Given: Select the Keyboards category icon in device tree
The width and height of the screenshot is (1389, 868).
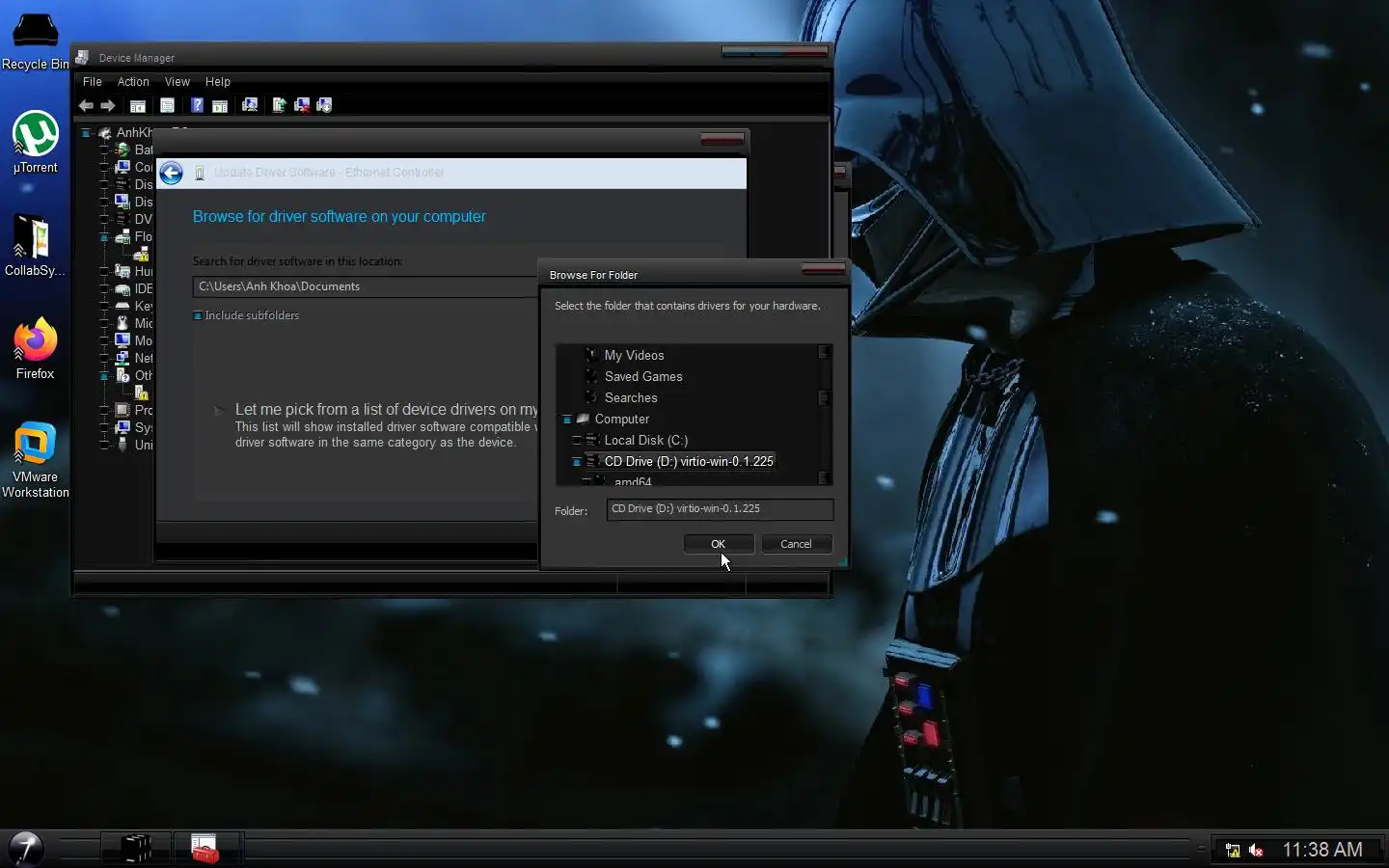Looking at the screenshot, I should [x=123, y=306].
